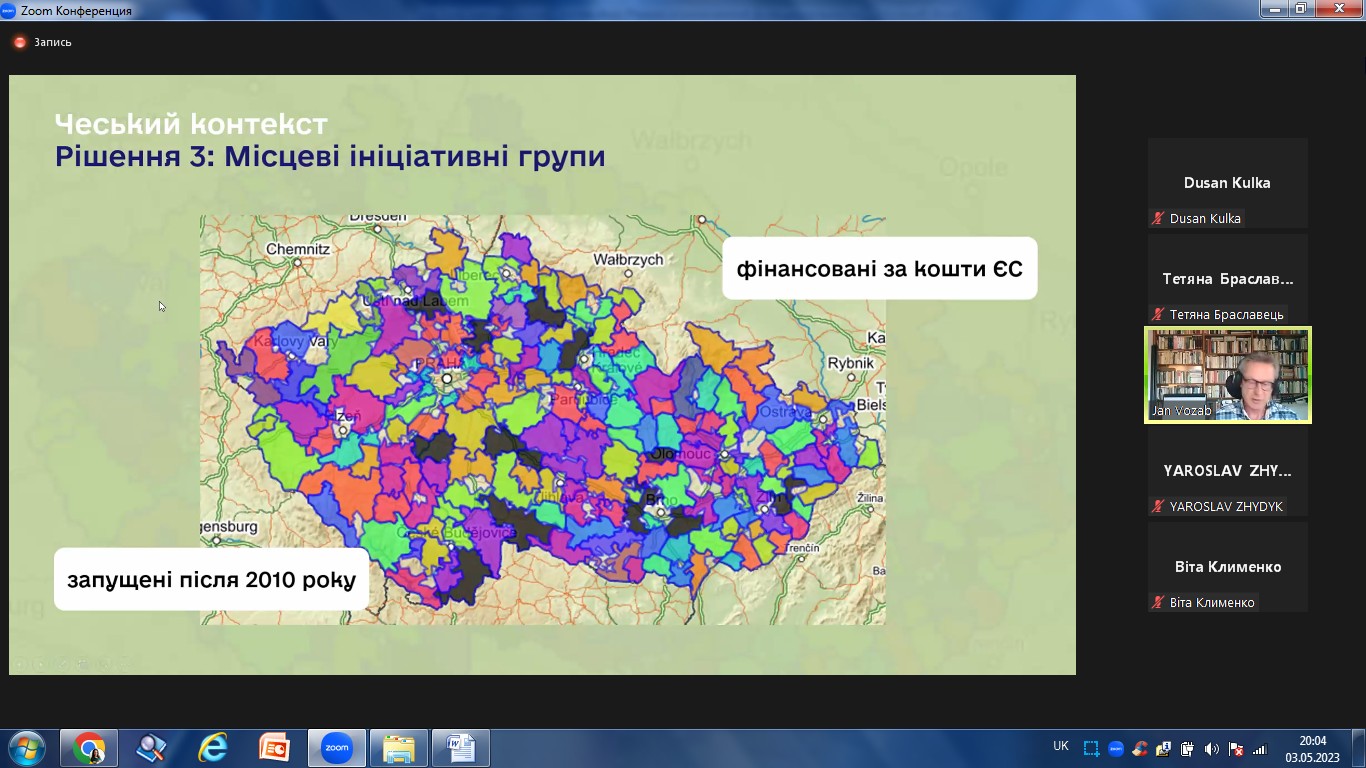This screenshot has height=768, width=1366.
Task: Click muted microphone icon beside YAROSLAV ZHYDYK
Action: [1158, 506]
